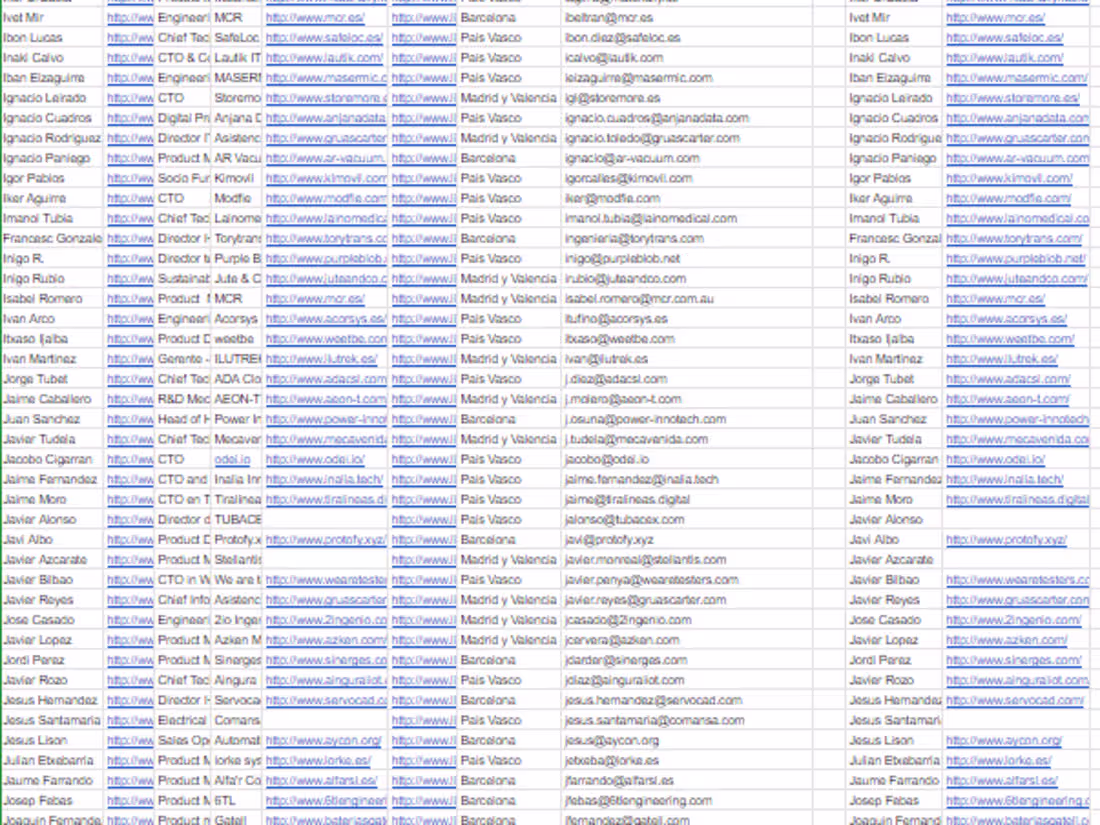
Task: Open the modfie.com link beside the Modfie company cell
Action: coord(326,199)
